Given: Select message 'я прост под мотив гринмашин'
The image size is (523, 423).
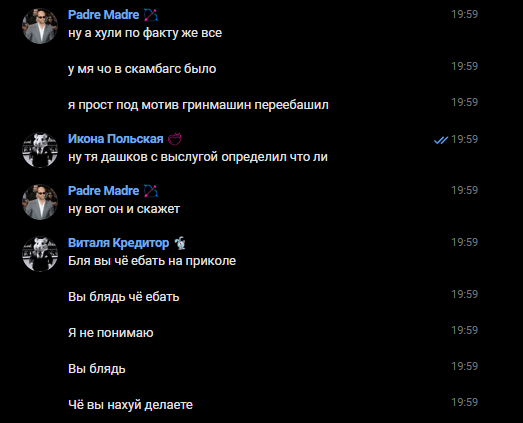Looking at the screenshot, I should coord(198,105).
